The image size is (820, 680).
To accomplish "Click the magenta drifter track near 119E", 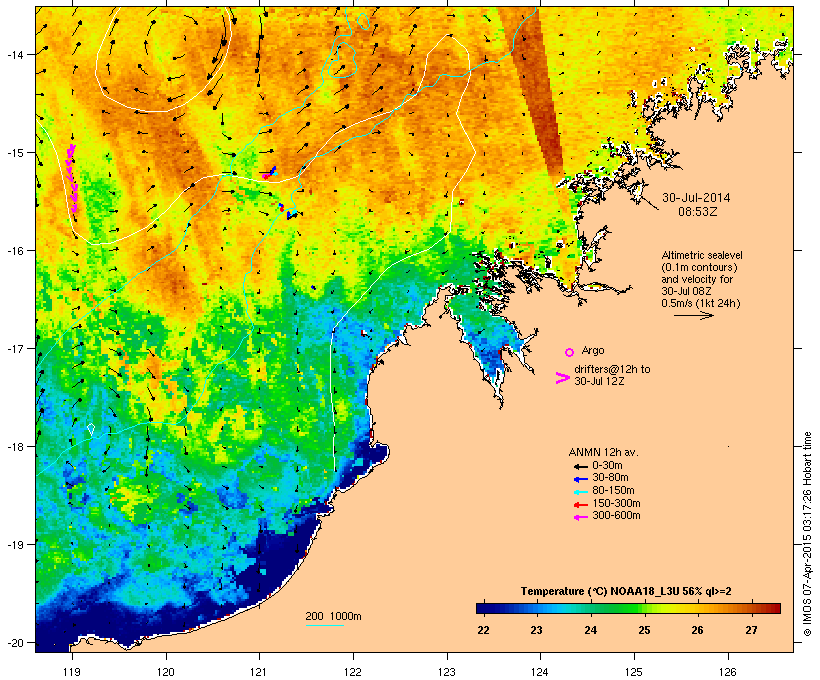I will (x=72, y=178).
